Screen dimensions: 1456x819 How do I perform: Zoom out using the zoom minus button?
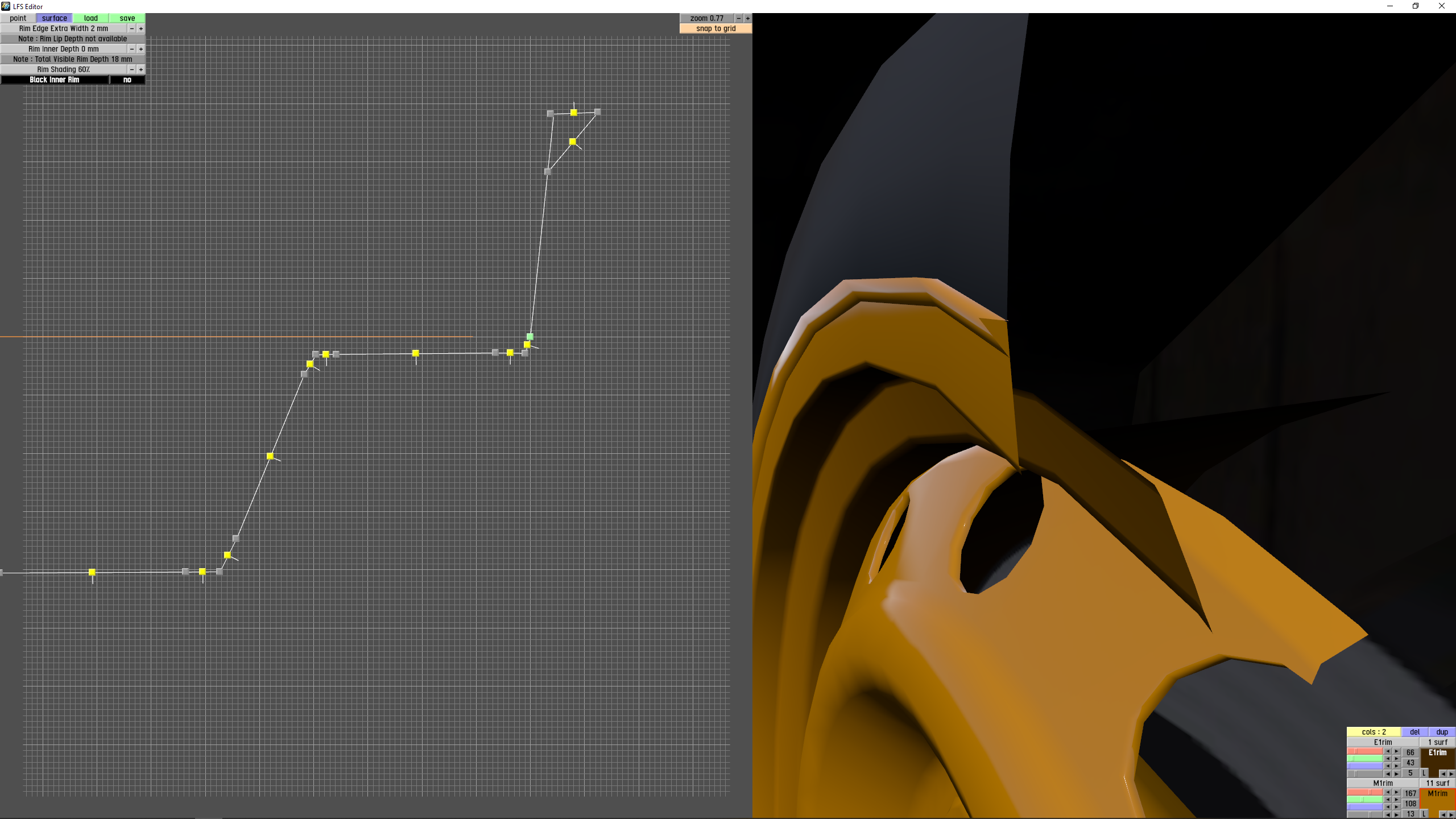pos(738,18)
